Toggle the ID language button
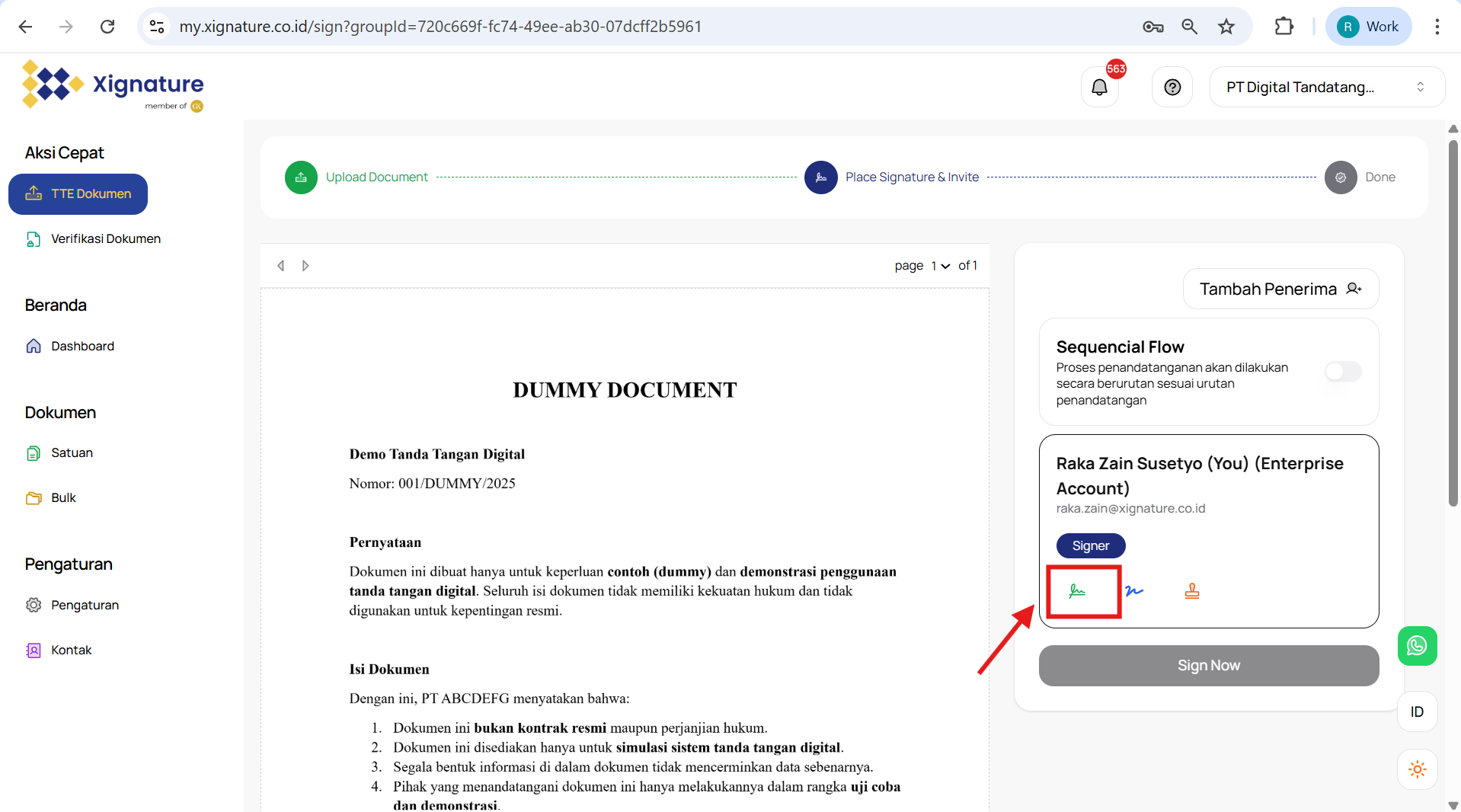1461x812 pixels. [x=1417, y=712]
